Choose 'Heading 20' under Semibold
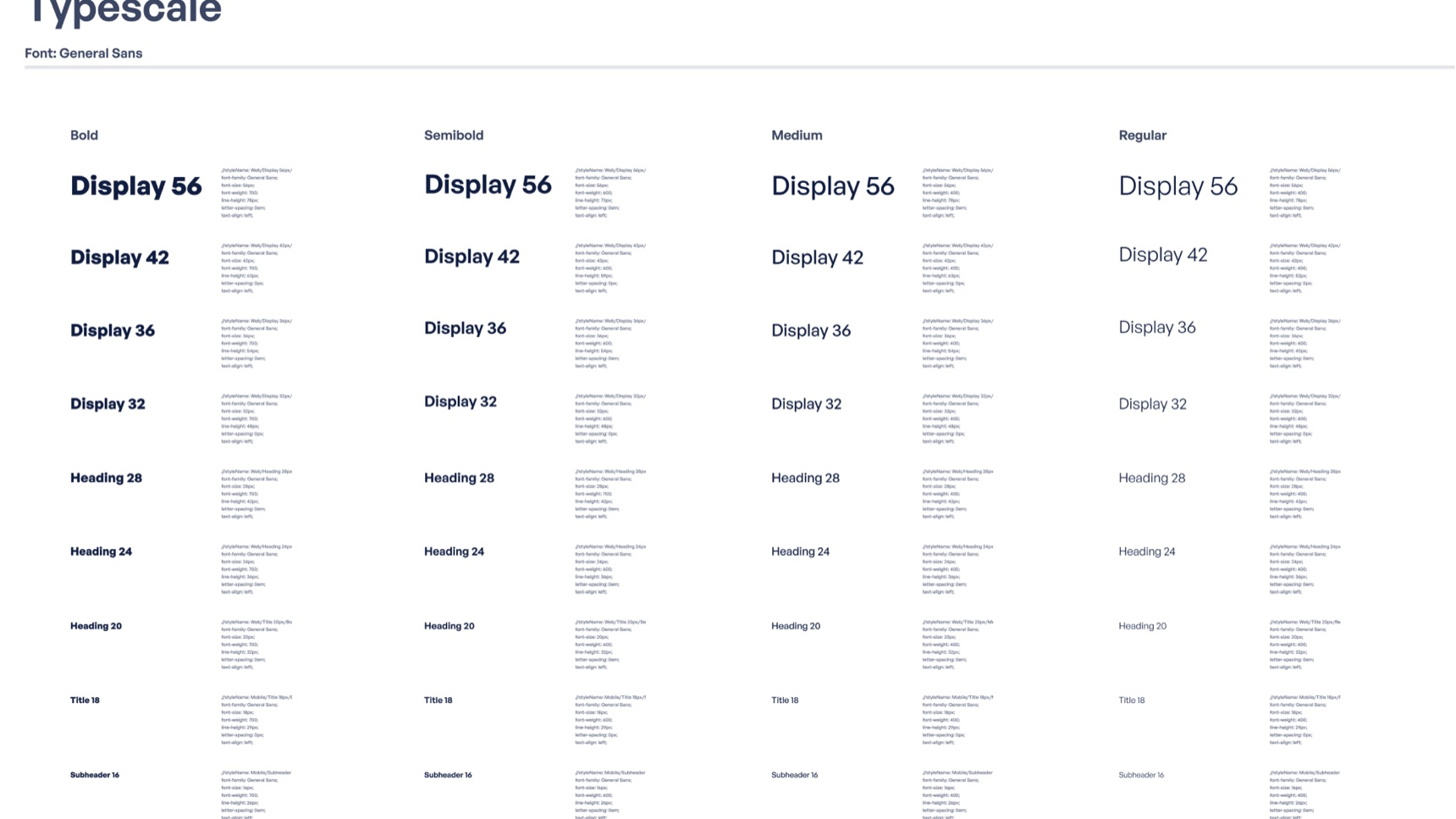The height and width of the screenshot is (819, 1456). coord(449,627)
